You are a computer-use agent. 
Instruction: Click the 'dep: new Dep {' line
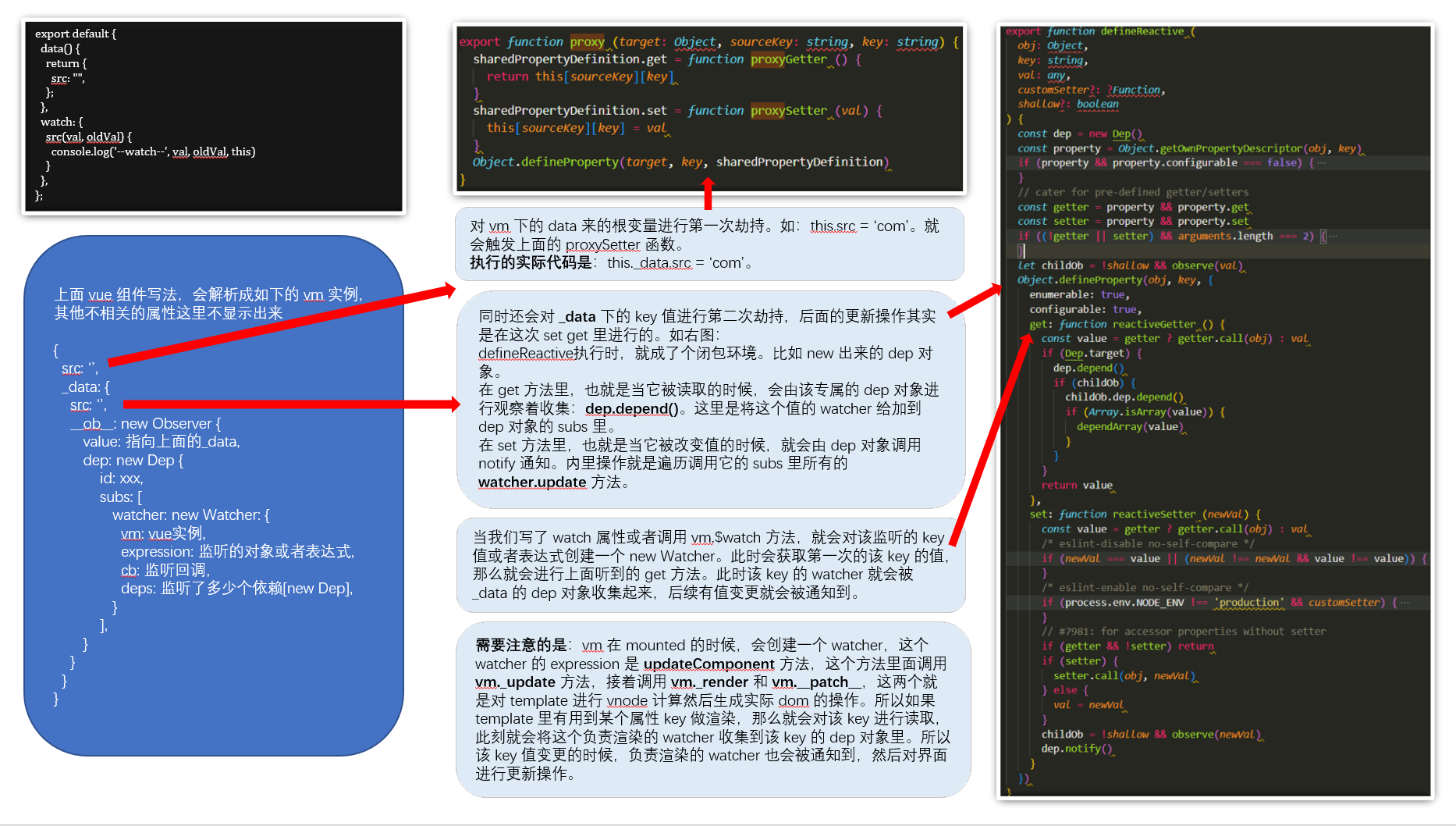[133, 461]
